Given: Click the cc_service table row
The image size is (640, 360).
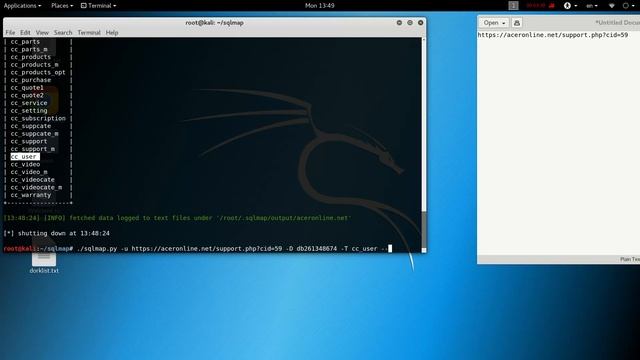Looking at the screenshot, I should pos(29,103).
